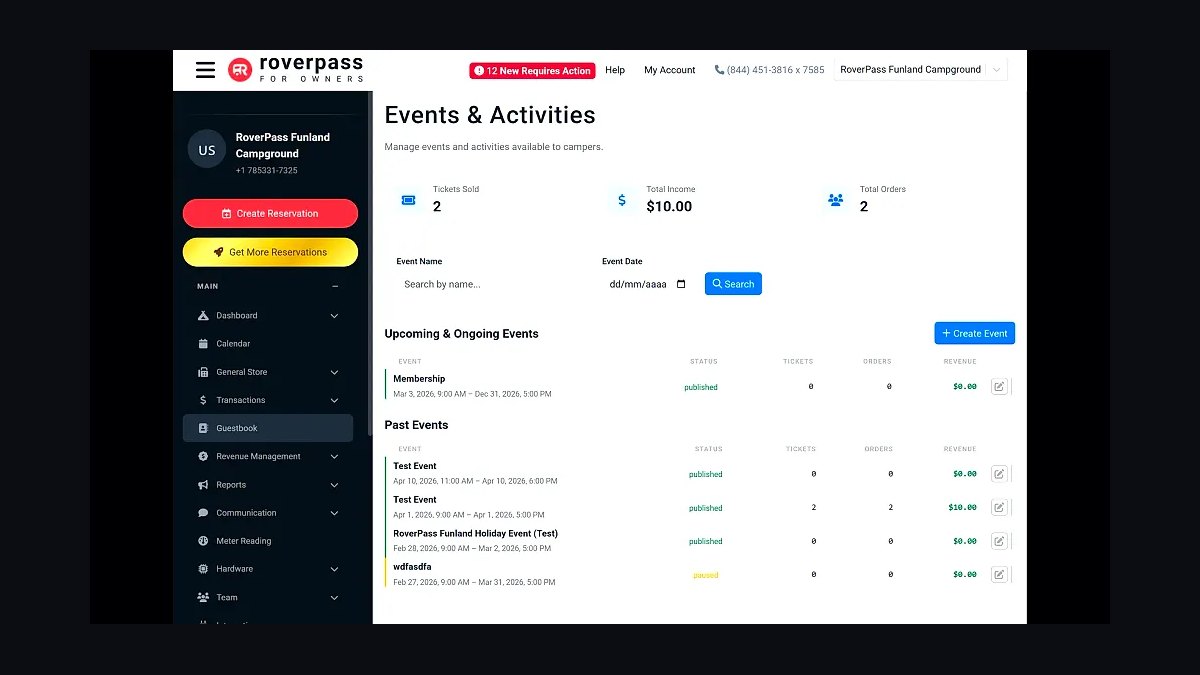Viewport: 1200px width, 675px height.
Task: Click the Total Orders people icon
Action: pyautogui.click(x=836, y=200)
